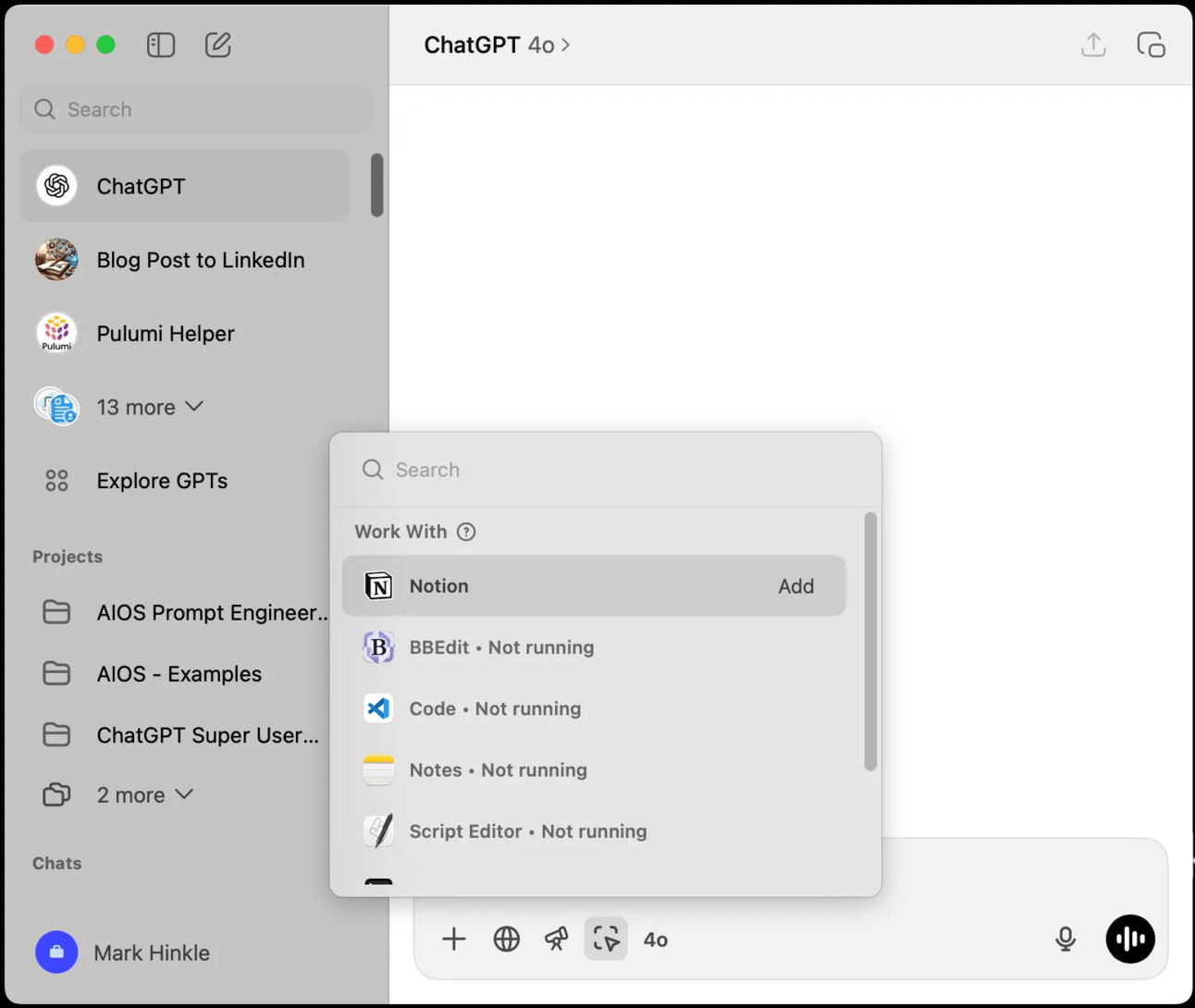
Task: Click the Projects section header
Action: [x=68, y=557]
